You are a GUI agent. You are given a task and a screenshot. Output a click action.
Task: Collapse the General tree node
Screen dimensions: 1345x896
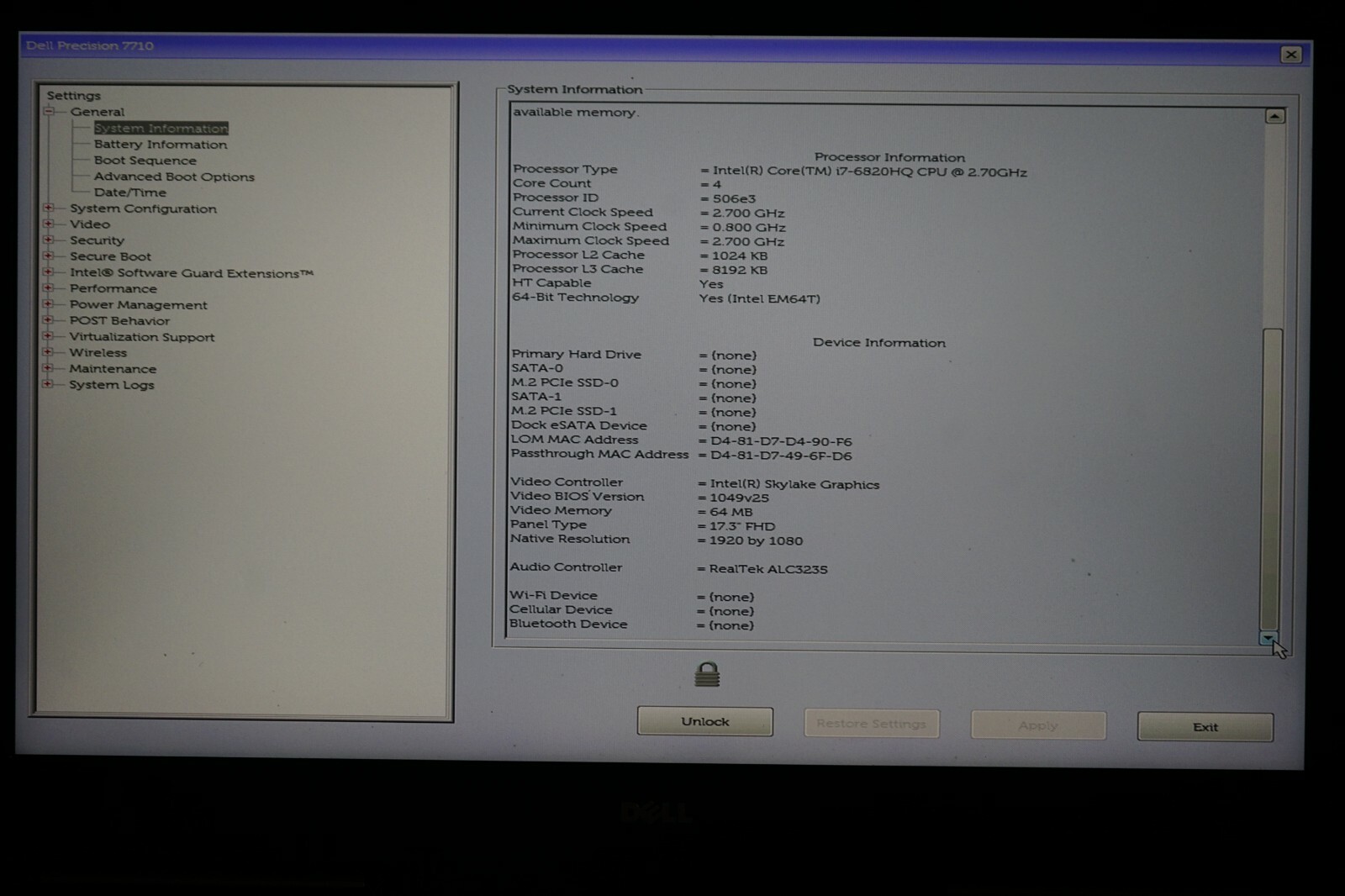[x=49, y=111]
